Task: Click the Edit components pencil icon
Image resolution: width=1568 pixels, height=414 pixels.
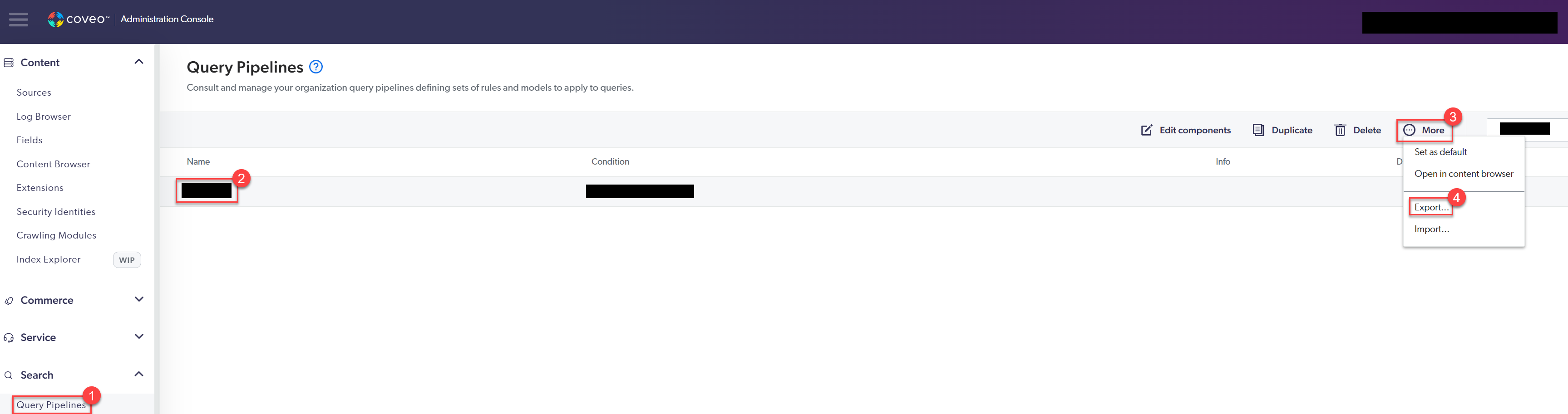Action: (x=1146, y=130)
